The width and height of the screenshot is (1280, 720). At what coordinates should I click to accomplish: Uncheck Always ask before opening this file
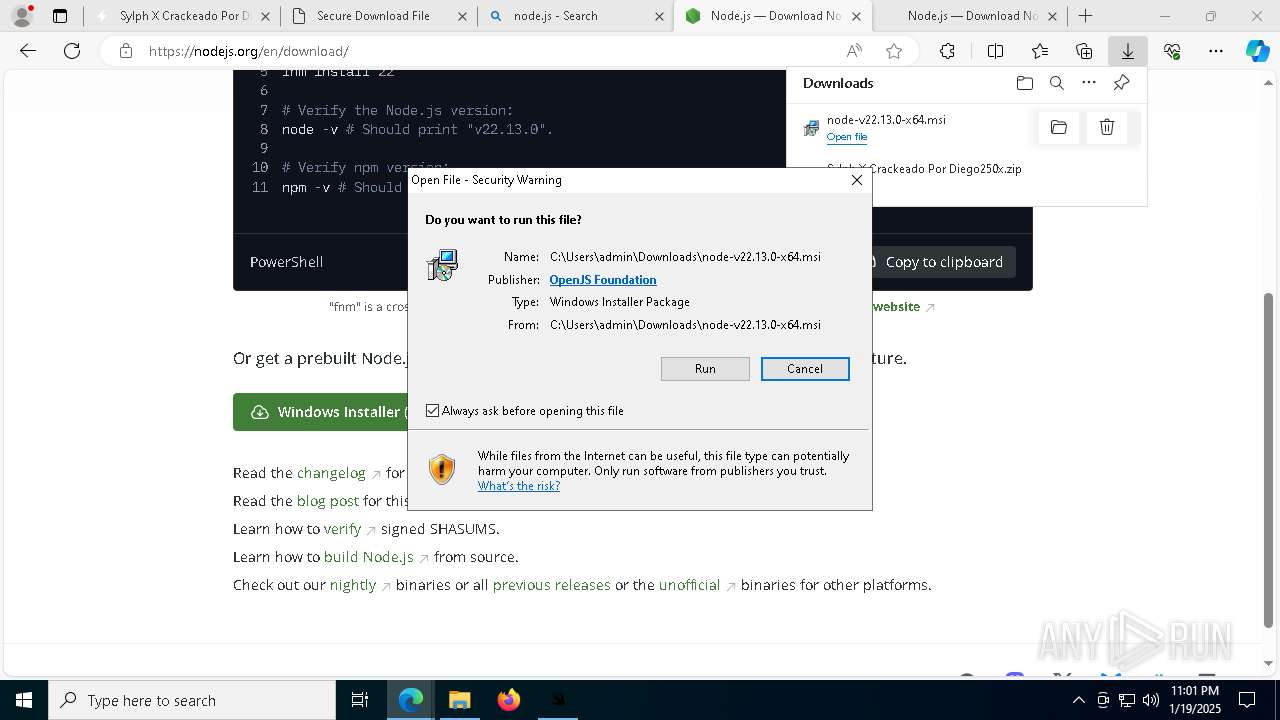tap(433, 411)
